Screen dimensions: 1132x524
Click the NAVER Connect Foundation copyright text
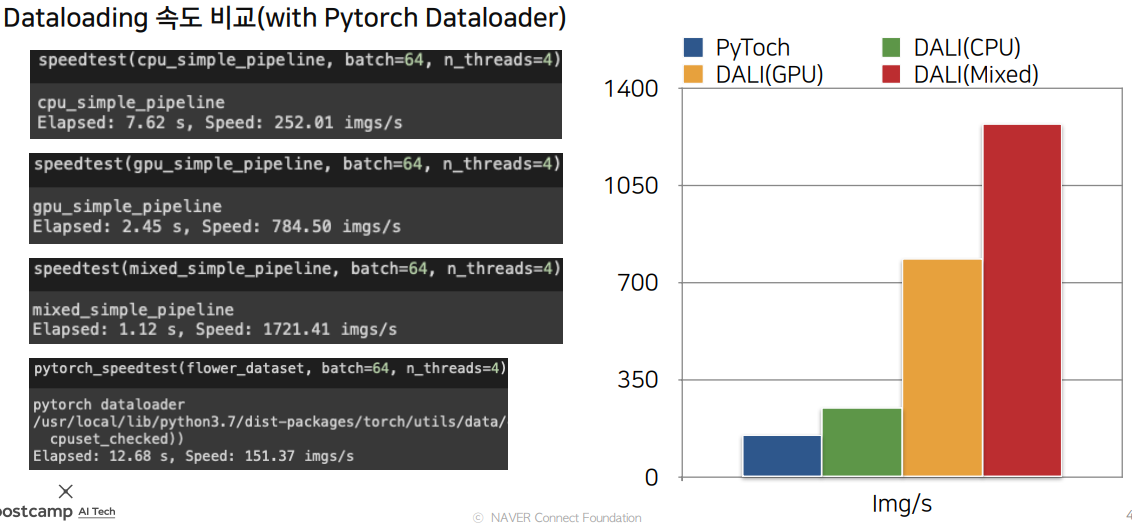pyautogui.click(x=557, y=518)
